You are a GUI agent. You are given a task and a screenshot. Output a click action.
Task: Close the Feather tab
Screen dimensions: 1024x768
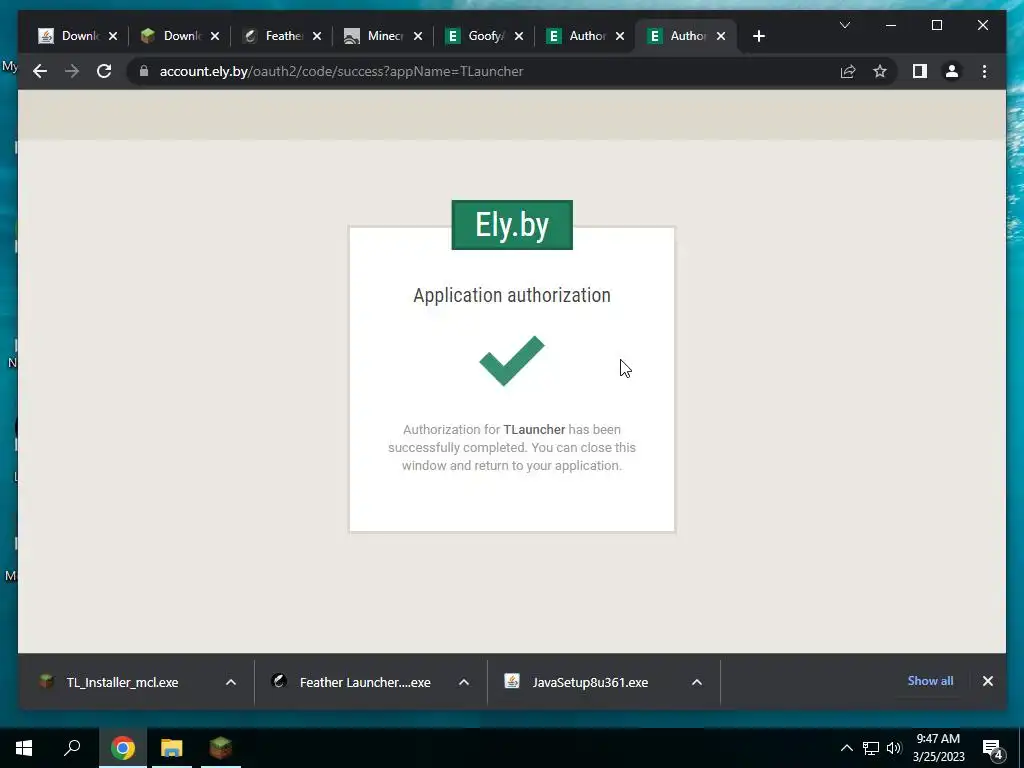[317, 36]
